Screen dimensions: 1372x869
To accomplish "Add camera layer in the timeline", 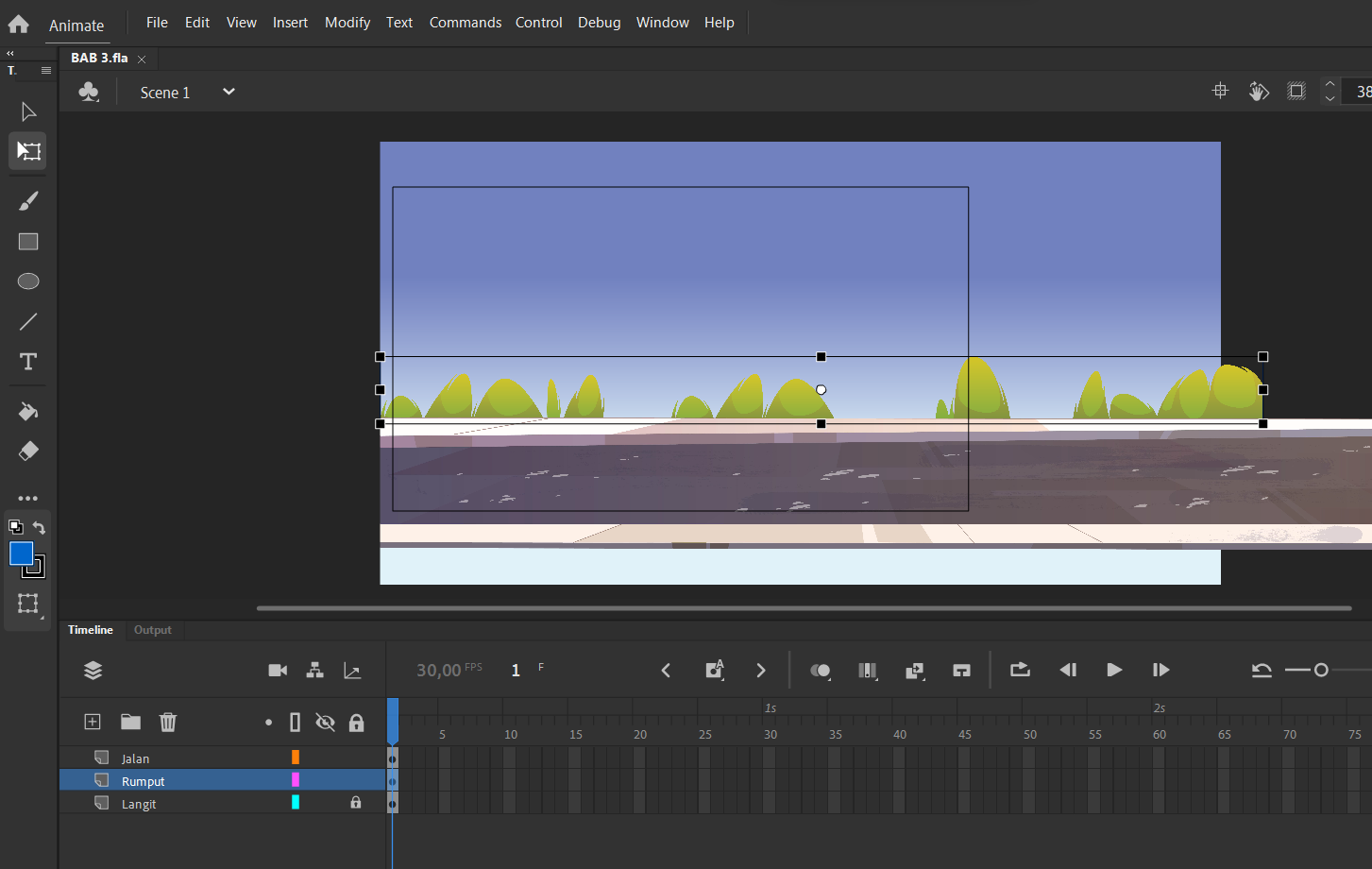I will [x=278, y=670].
